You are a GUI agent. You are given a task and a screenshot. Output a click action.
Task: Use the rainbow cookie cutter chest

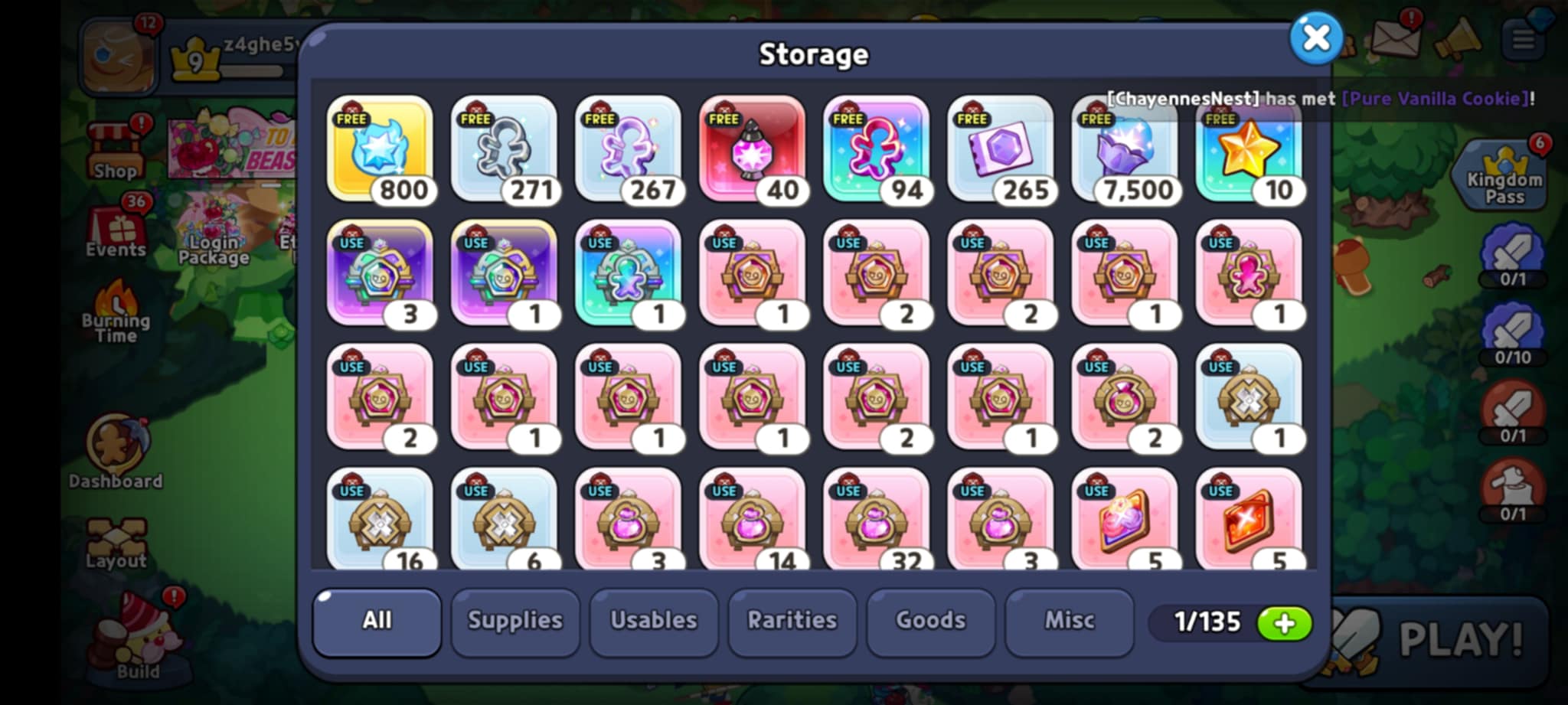pyautogui.click(x=628, y=273)
